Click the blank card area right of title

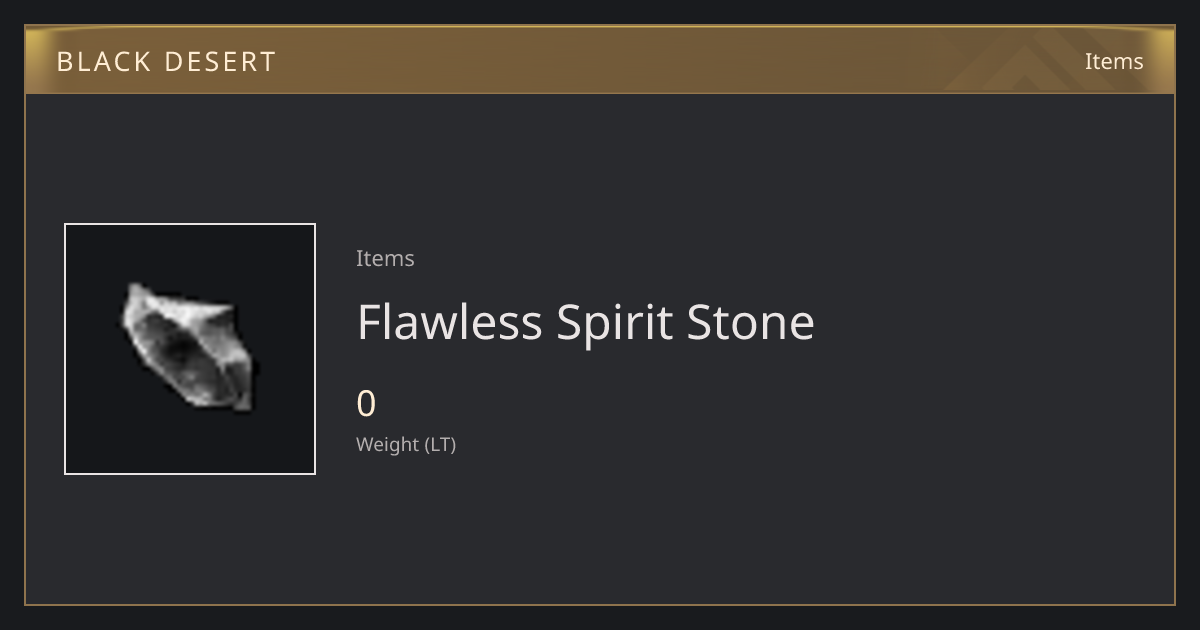(x=990, y=322)
